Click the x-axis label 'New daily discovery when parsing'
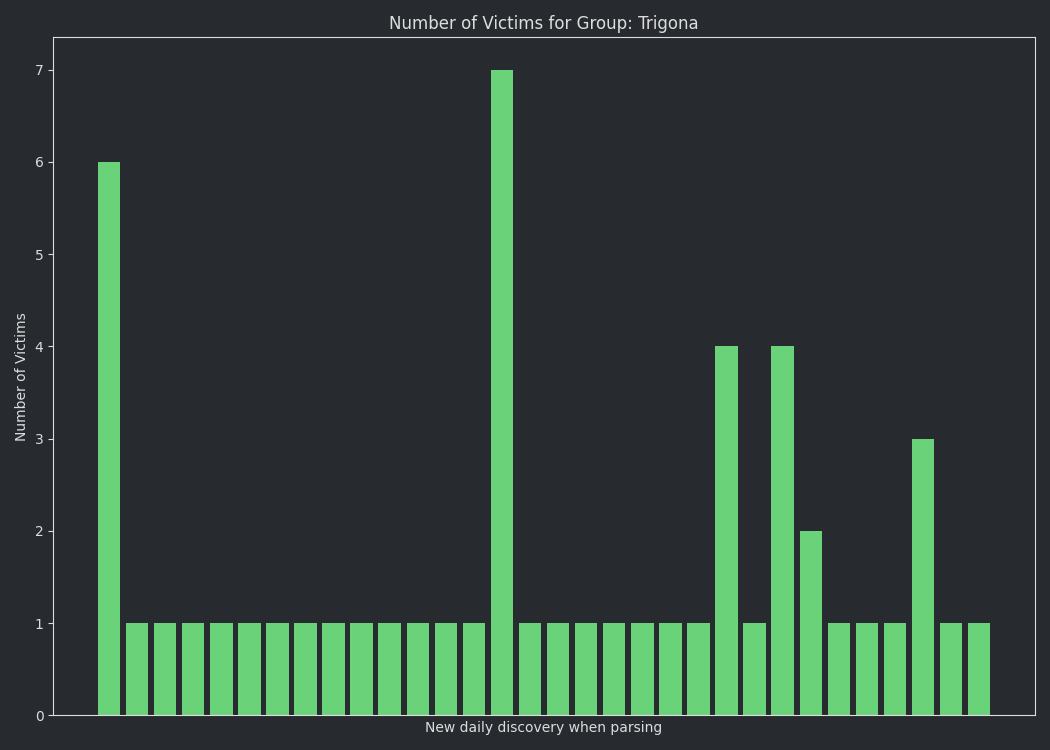1050x750 pixels. click(x=543, y=727)
